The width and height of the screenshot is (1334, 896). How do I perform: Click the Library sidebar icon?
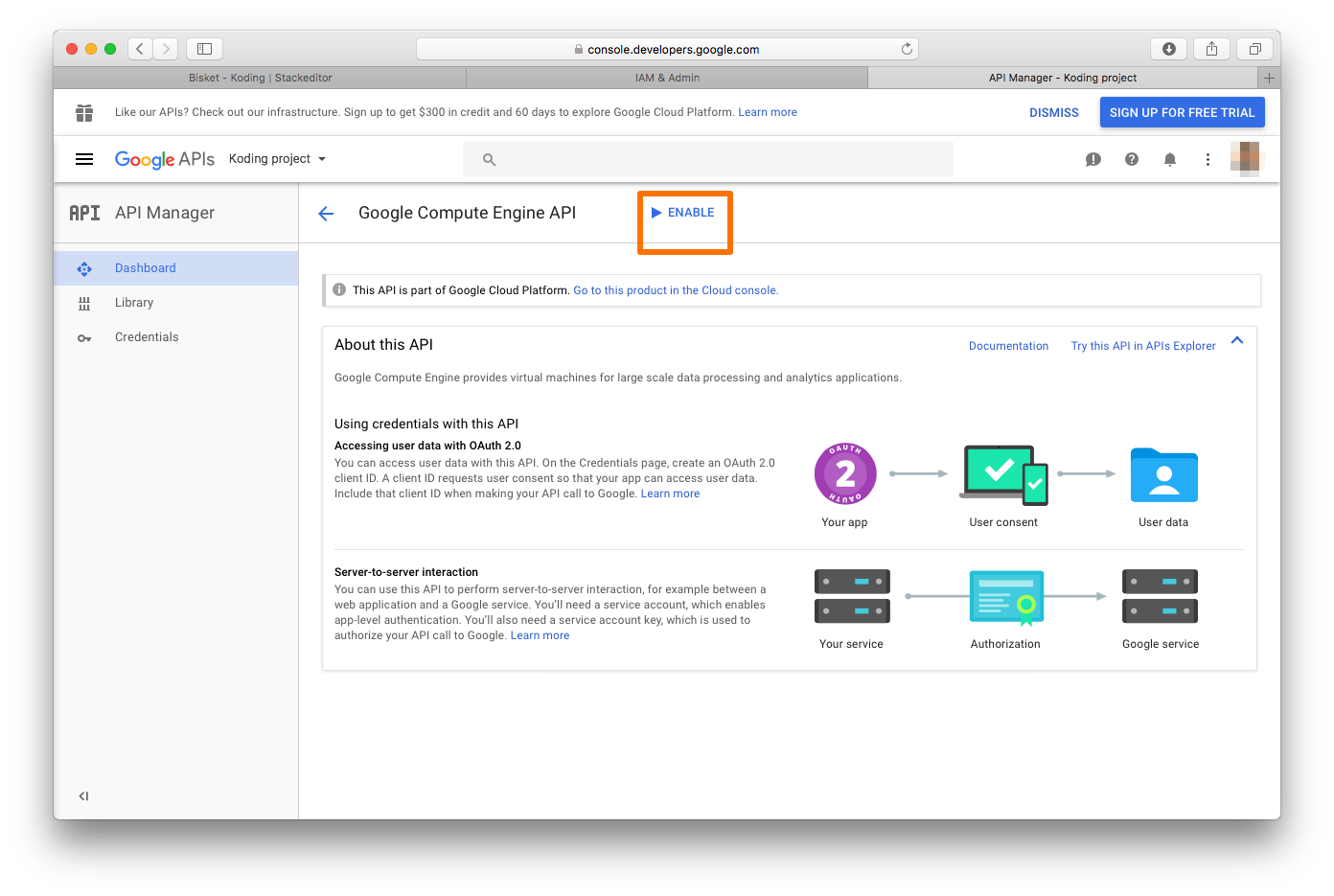pos(84,303)
